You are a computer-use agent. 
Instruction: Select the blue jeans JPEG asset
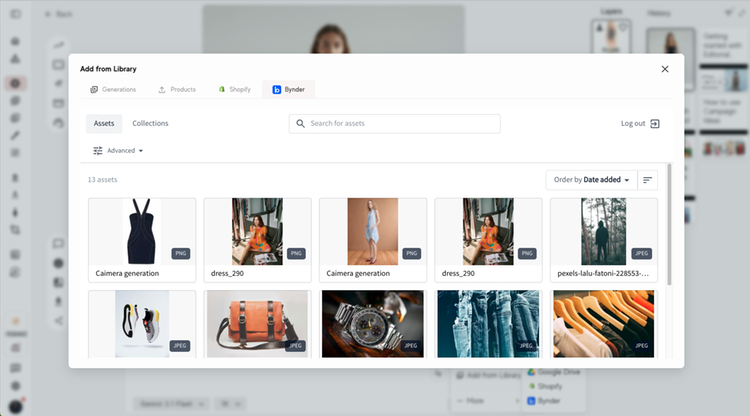pos(488,324)
